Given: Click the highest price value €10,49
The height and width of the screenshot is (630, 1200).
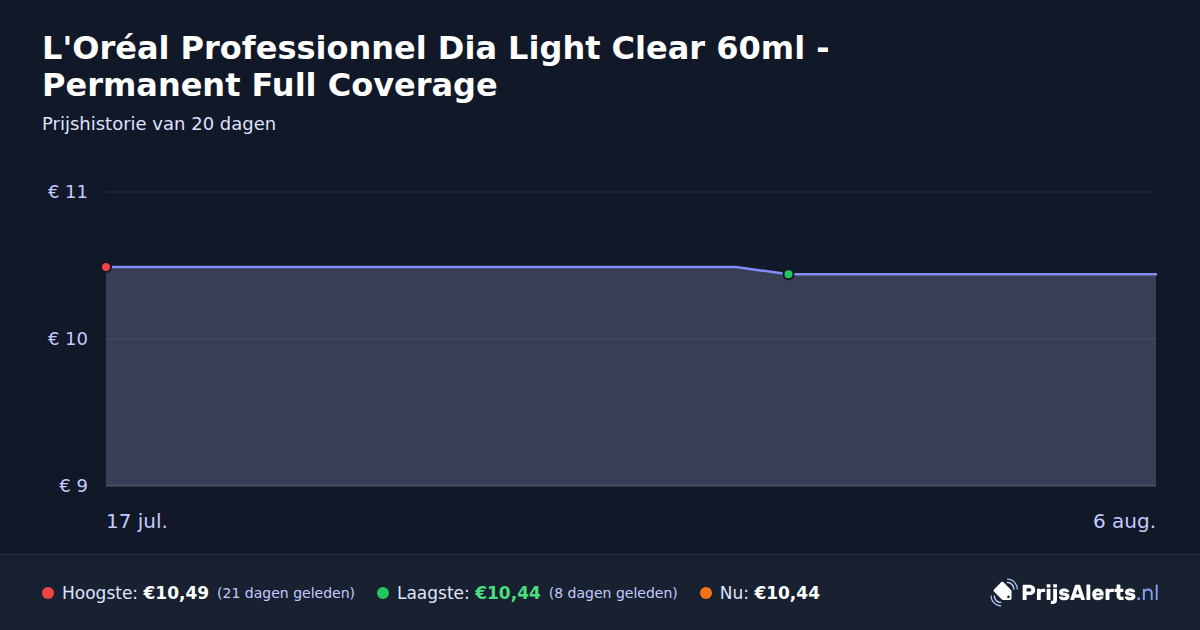Looking at the screenshot, I should pyautogui.click(x=176, y=593).
